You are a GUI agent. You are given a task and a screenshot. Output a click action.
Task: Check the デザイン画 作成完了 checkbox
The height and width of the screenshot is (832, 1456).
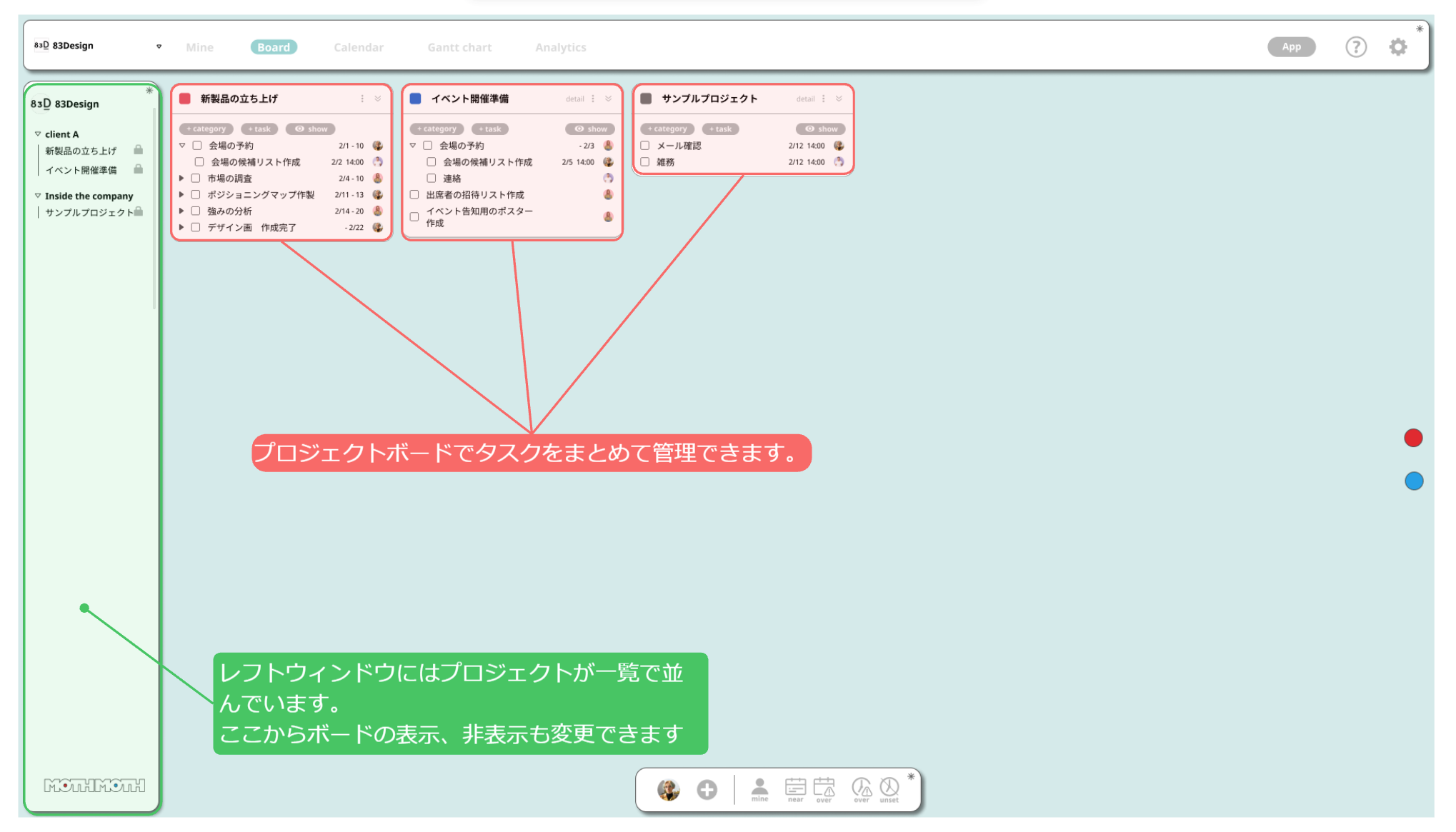click(196, 228)
